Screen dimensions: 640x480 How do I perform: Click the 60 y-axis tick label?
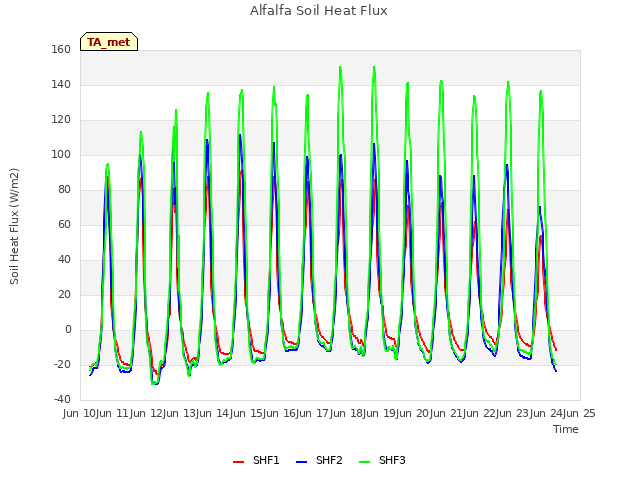[64, 224]
